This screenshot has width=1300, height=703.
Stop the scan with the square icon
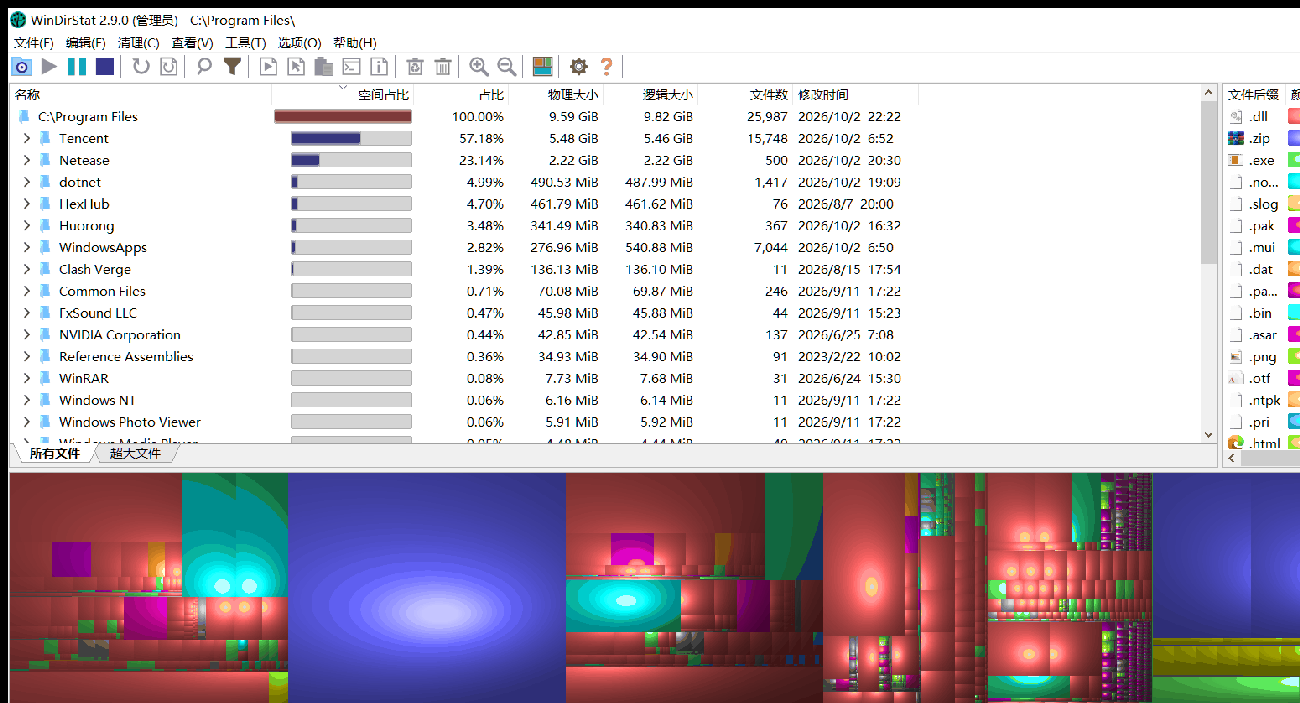(x=105, y=66)
